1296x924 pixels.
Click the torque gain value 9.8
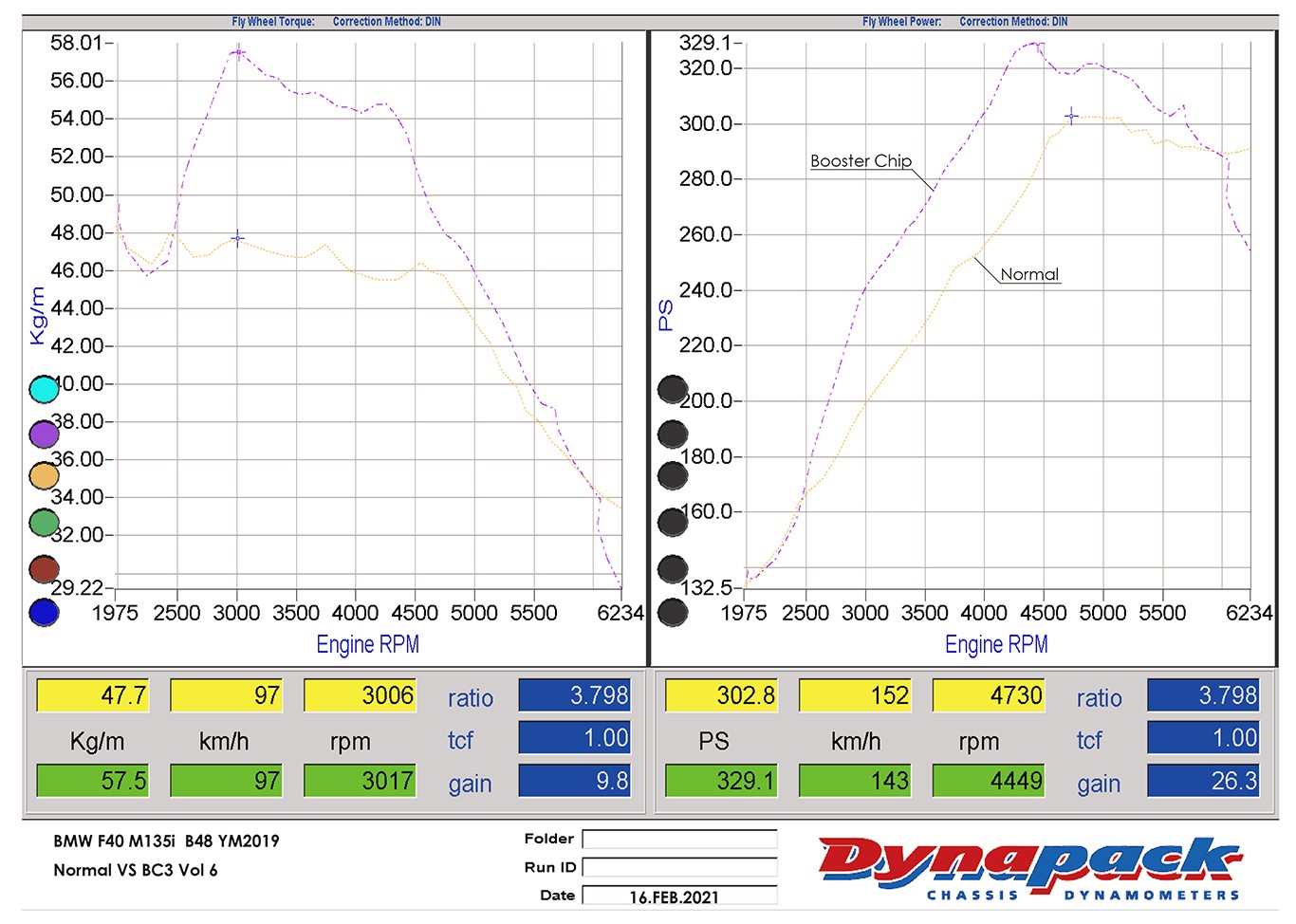pos(574,781)
